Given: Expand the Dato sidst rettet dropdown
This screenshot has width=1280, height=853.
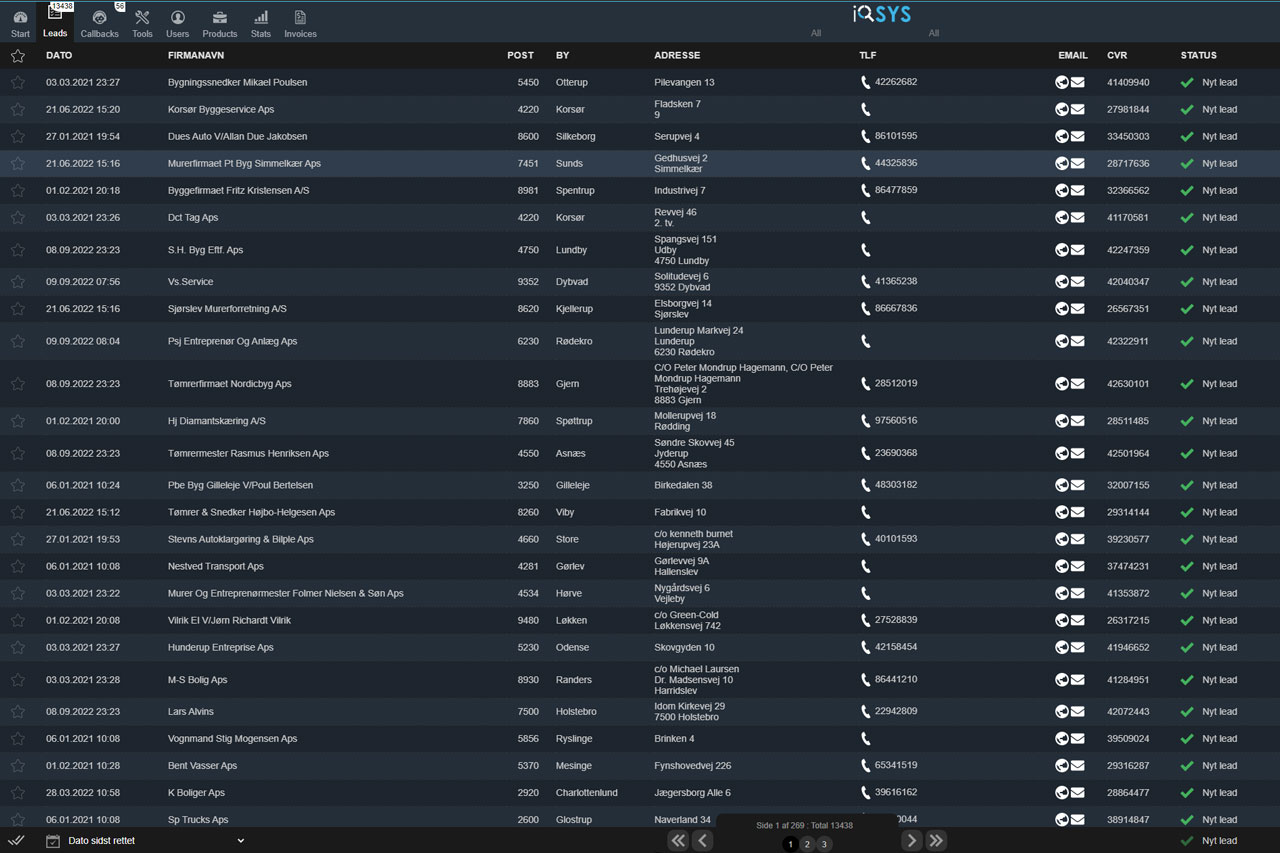Looking at the screenshot, I should 240,841.
